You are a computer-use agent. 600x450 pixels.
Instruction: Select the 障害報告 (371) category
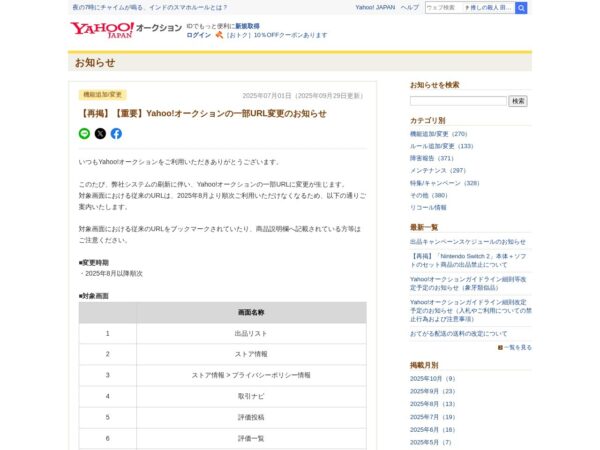[431, 158]
